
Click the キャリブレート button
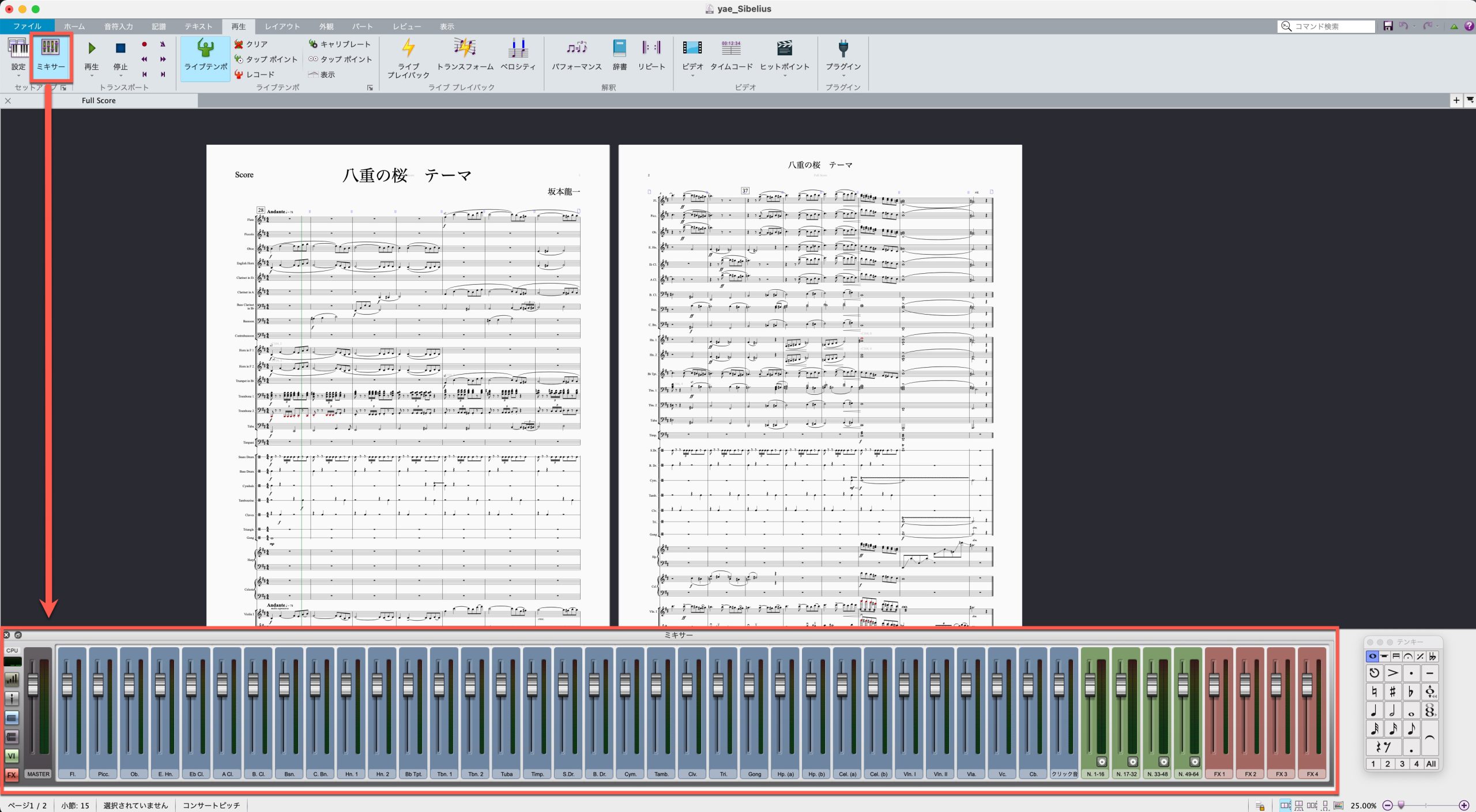pos(340,44)
